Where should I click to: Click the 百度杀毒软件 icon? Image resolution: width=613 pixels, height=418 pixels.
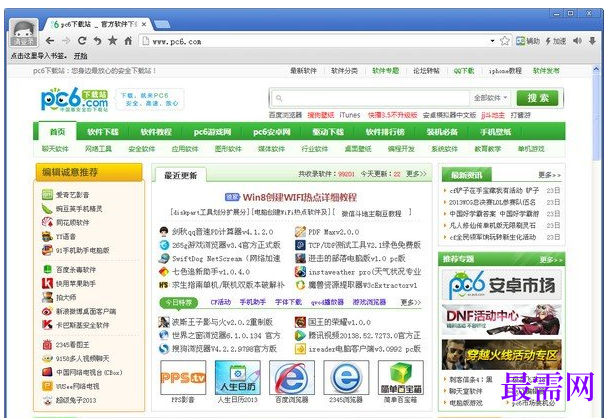coord(47,269)
